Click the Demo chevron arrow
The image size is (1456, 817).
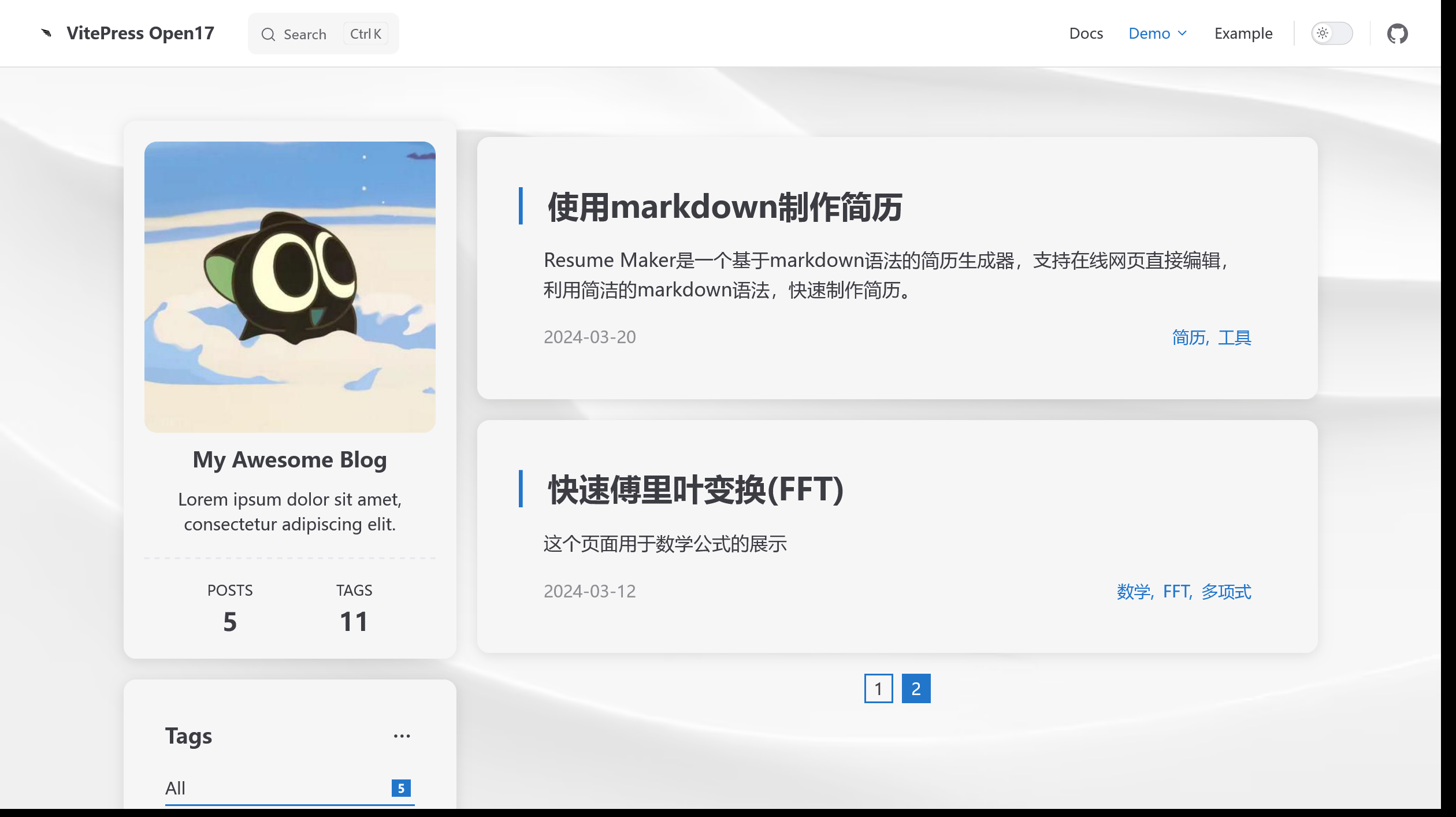coord(1182,34)
